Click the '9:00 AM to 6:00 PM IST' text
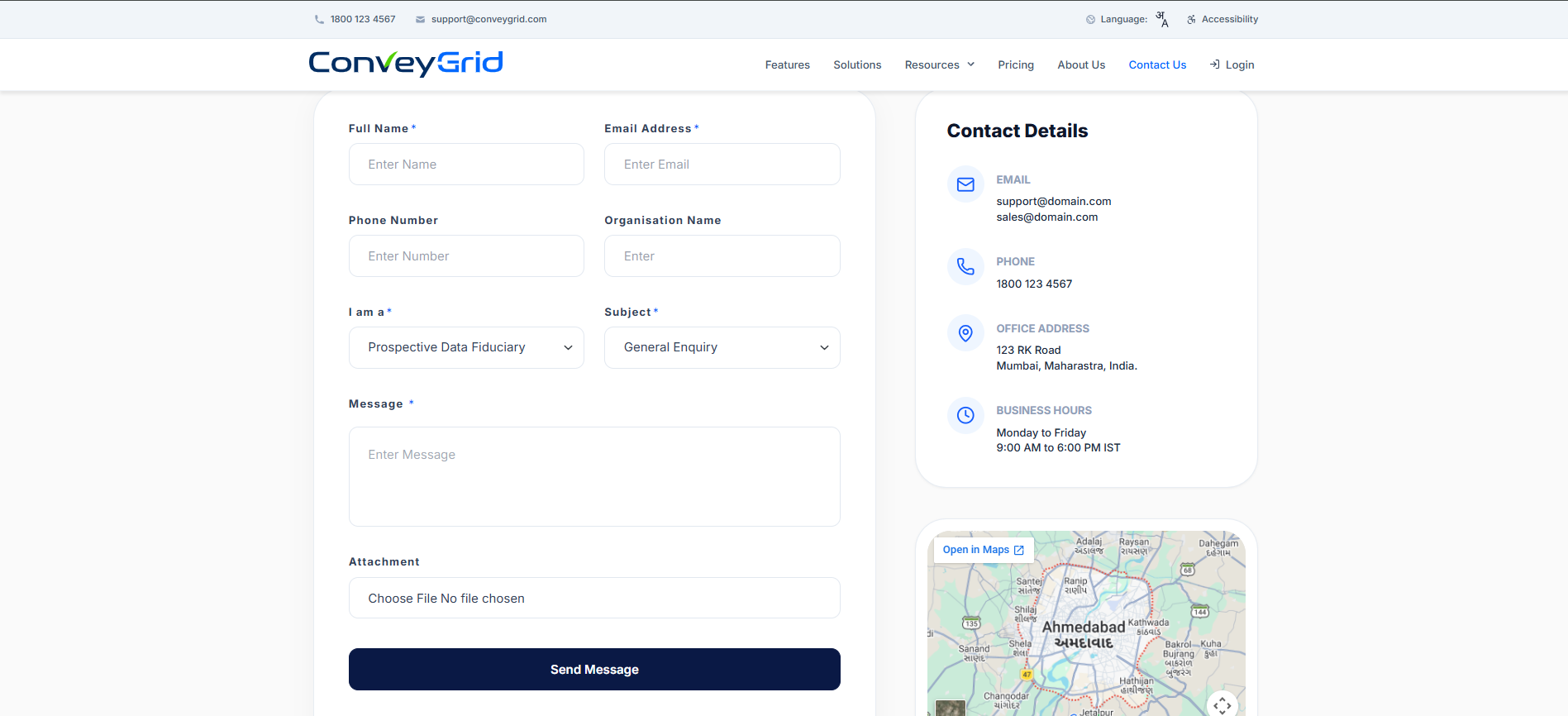The width and height of the screenshot is (1568, 716). coord(1059,448)
